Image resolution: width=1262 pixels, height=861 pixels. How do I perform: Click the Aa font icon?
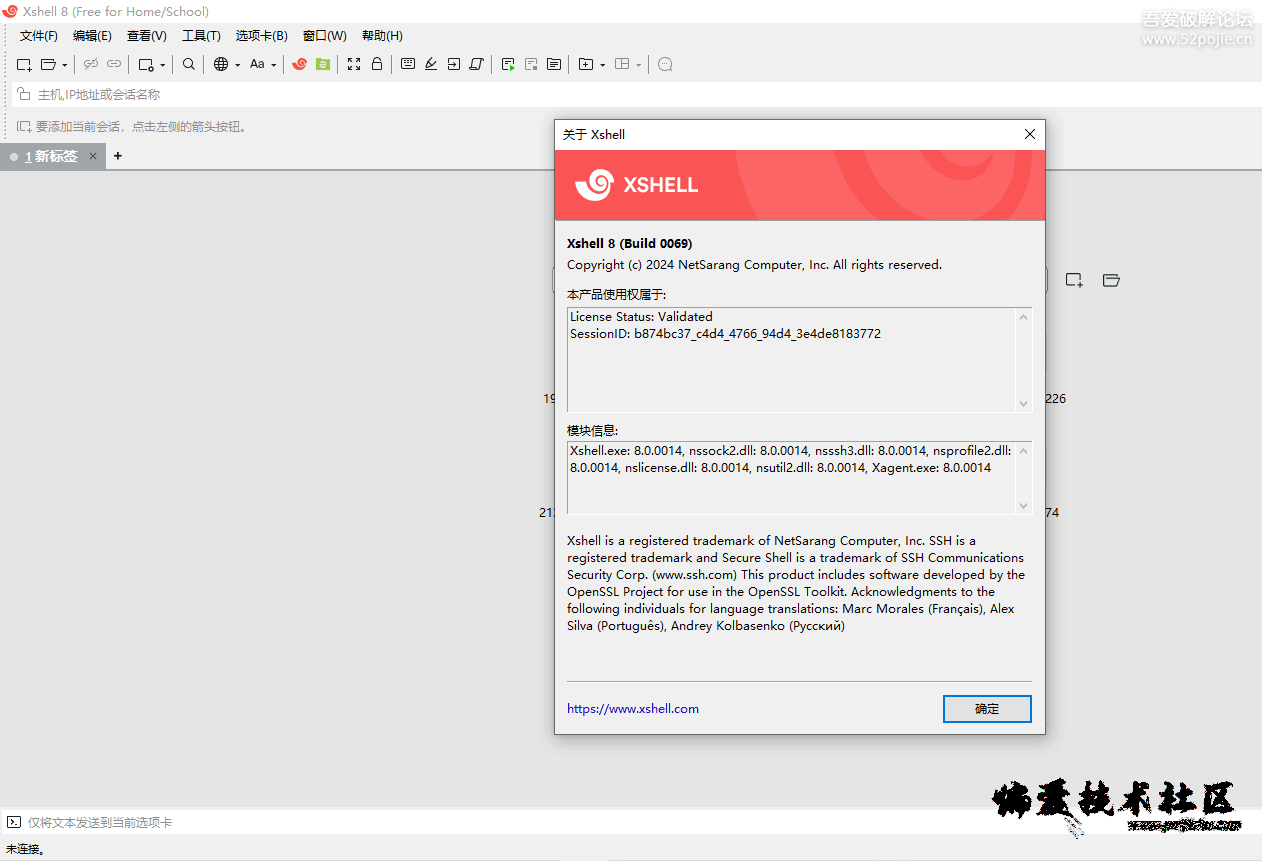coord(257,64)
